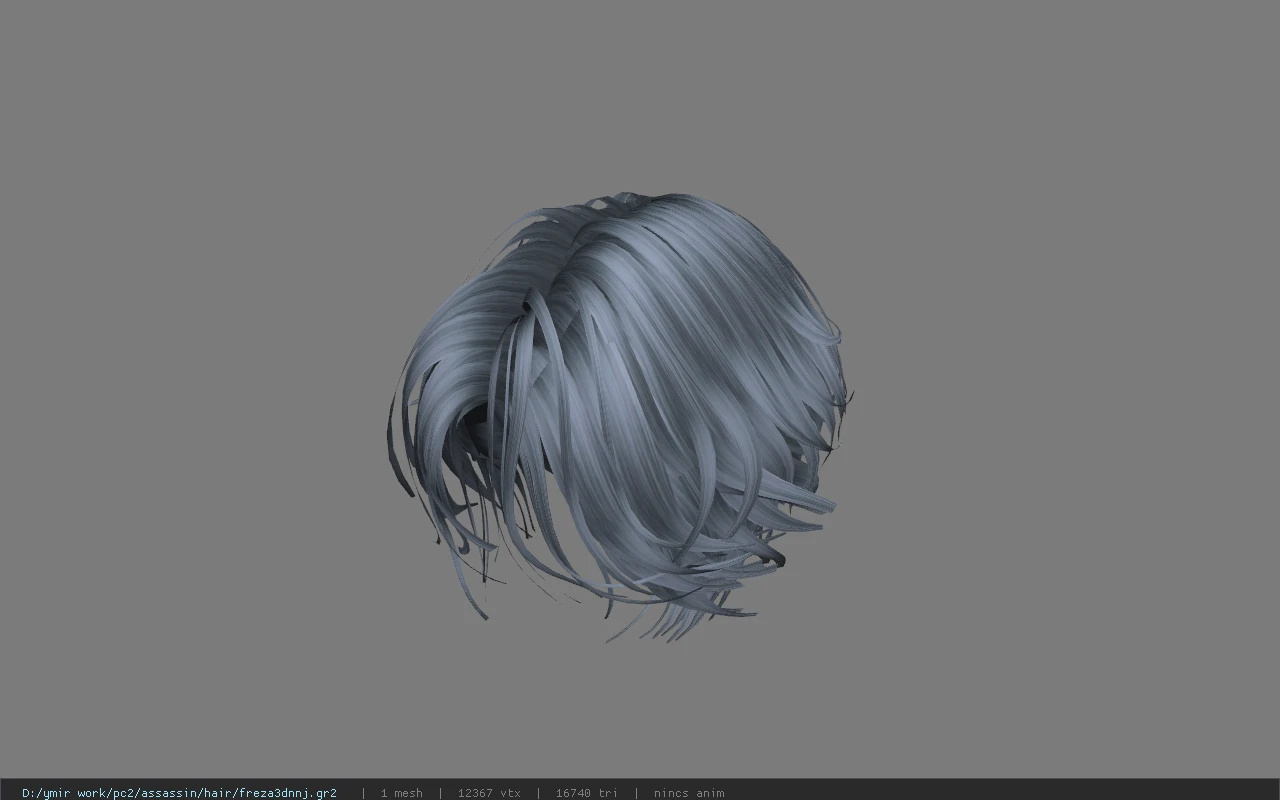Screen dimensions: 1280x800
Task: Click the gray hair 3D model
Action: [x=618, y=416]
